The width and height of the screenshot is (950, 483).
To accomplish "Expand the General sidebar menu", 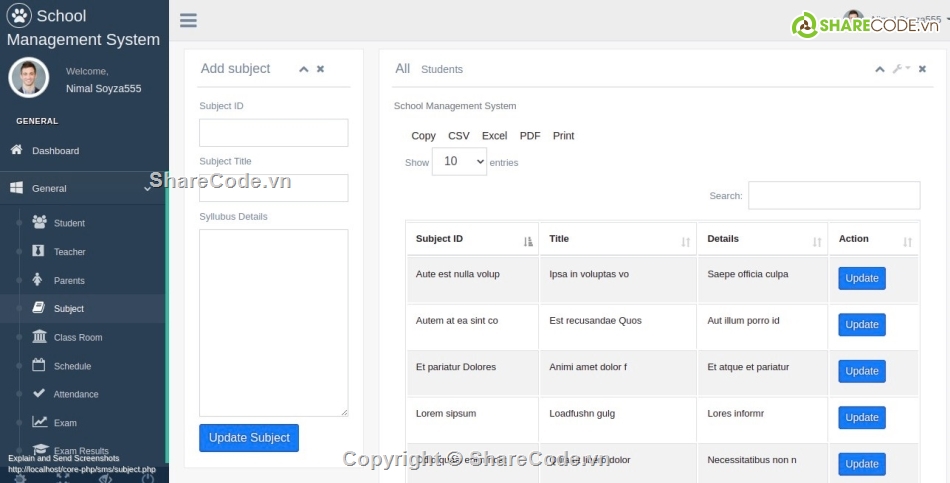I will [x=80, y=188].
